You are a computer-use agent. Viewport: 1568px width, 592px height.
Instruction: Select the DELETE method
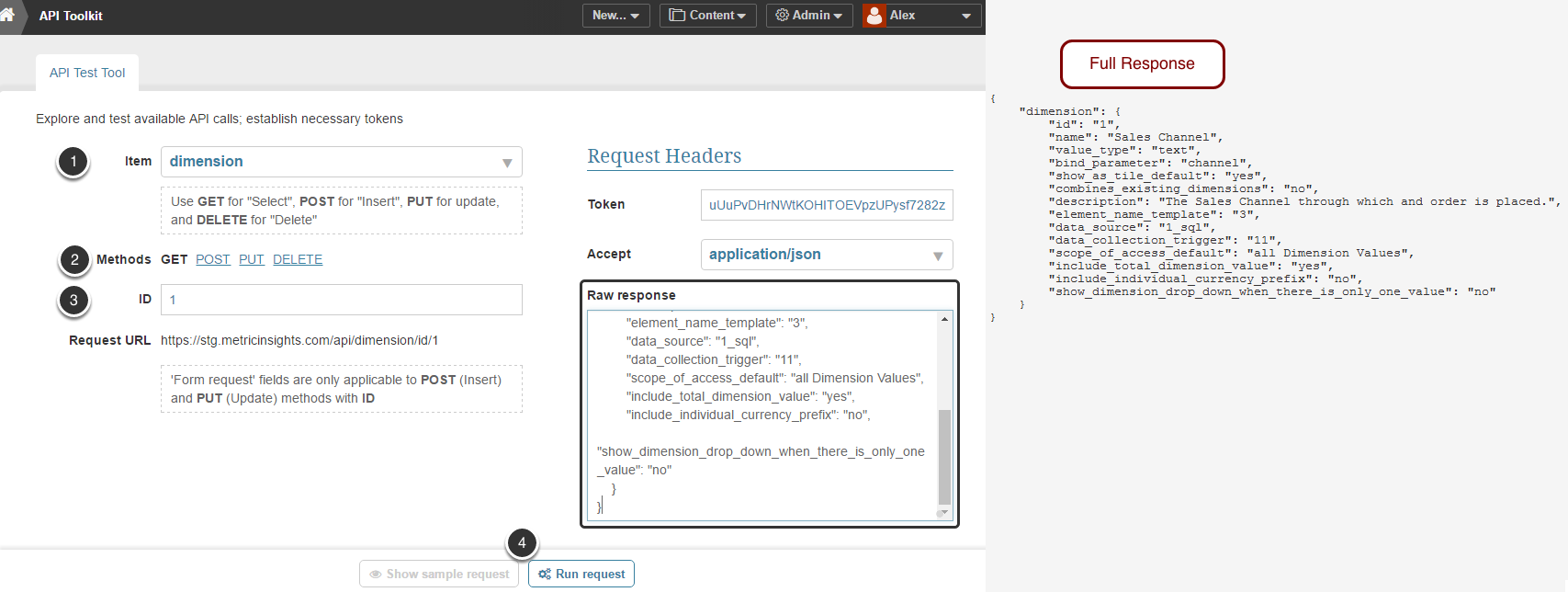click(x=298, y=259)
